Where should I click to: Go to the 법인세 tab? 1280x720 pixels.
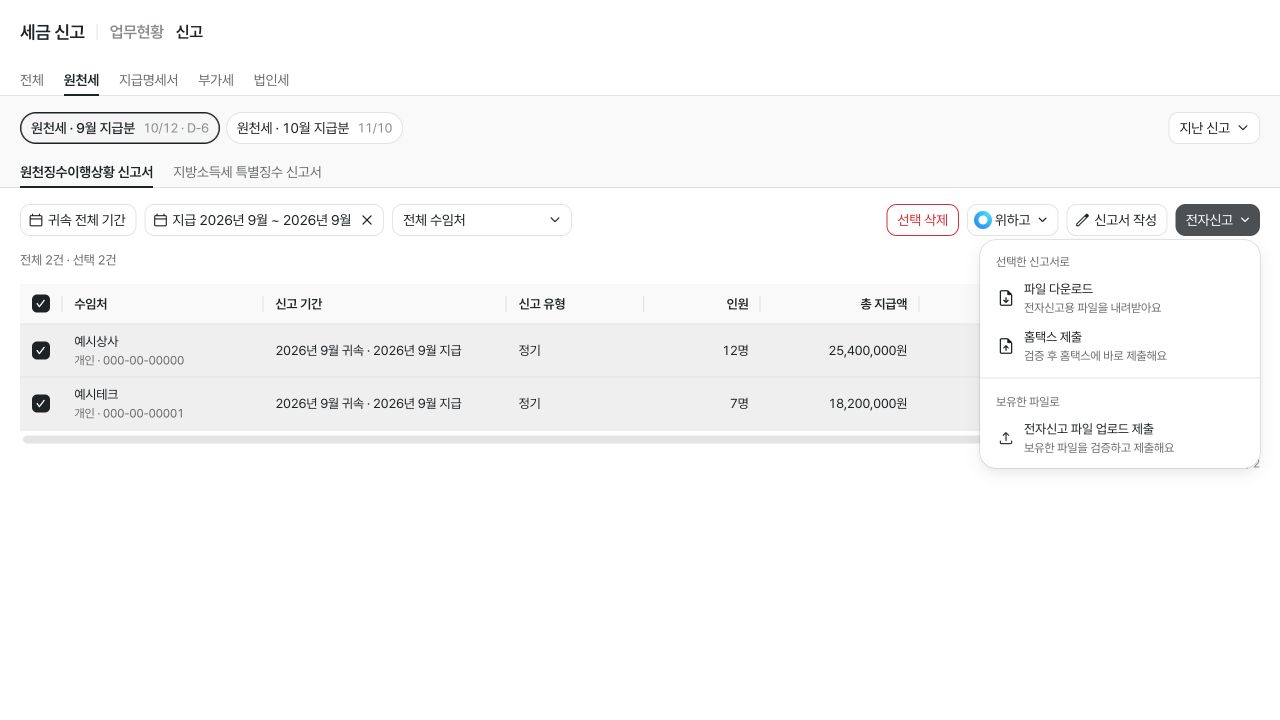(x=271, y=80)
